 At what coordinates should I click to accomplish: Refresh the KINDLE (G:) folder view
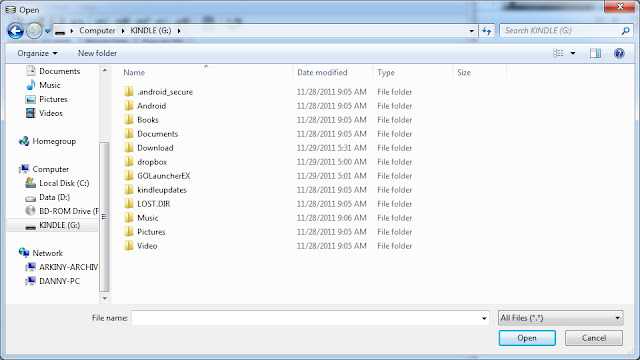[487, 31]
